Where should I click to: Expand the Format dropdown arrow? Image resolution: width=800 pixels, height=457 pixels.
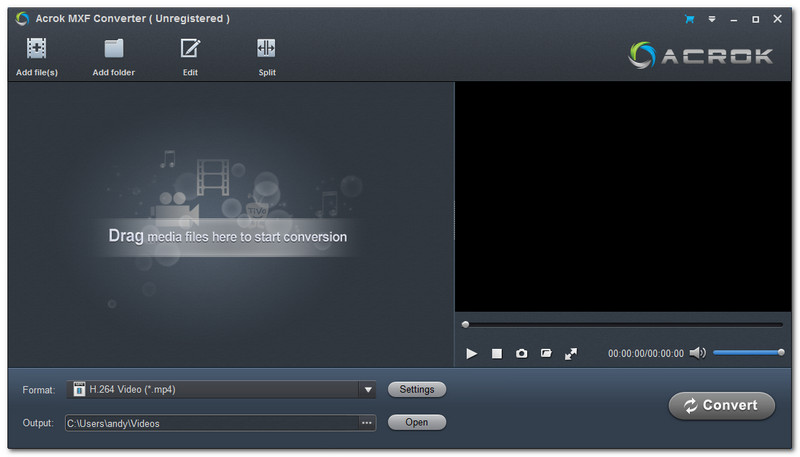(x=367, y=390)
